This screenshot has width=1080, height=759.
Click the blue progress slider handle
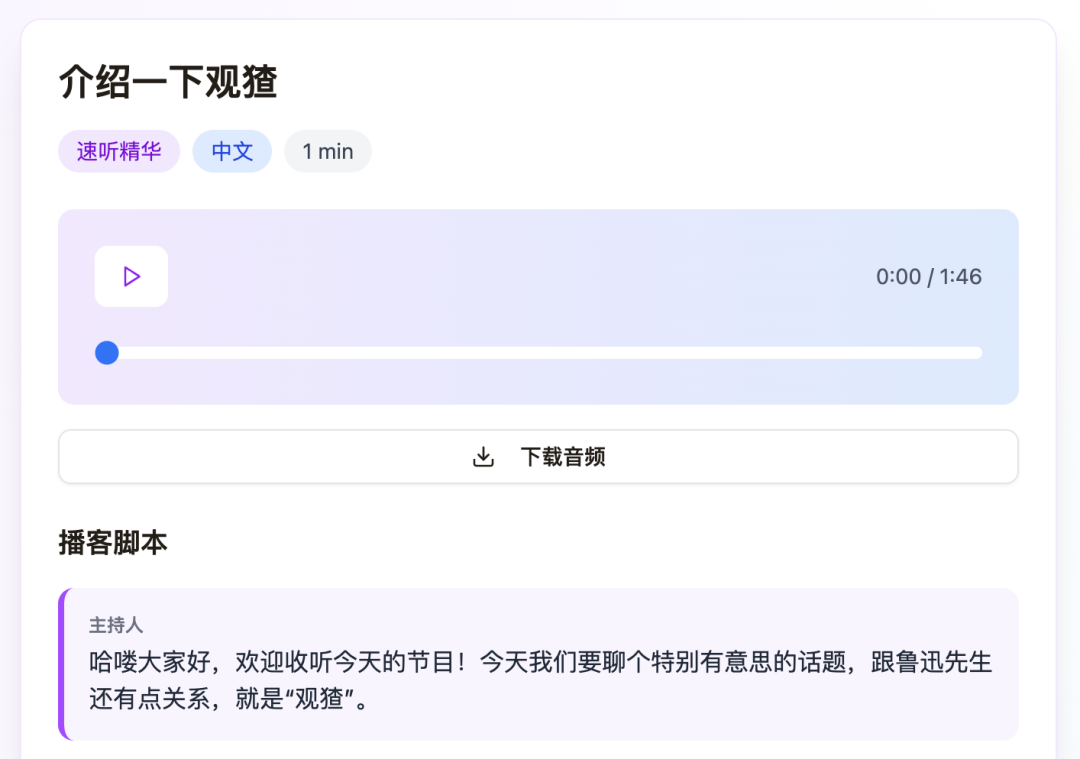tap(106, 352)
